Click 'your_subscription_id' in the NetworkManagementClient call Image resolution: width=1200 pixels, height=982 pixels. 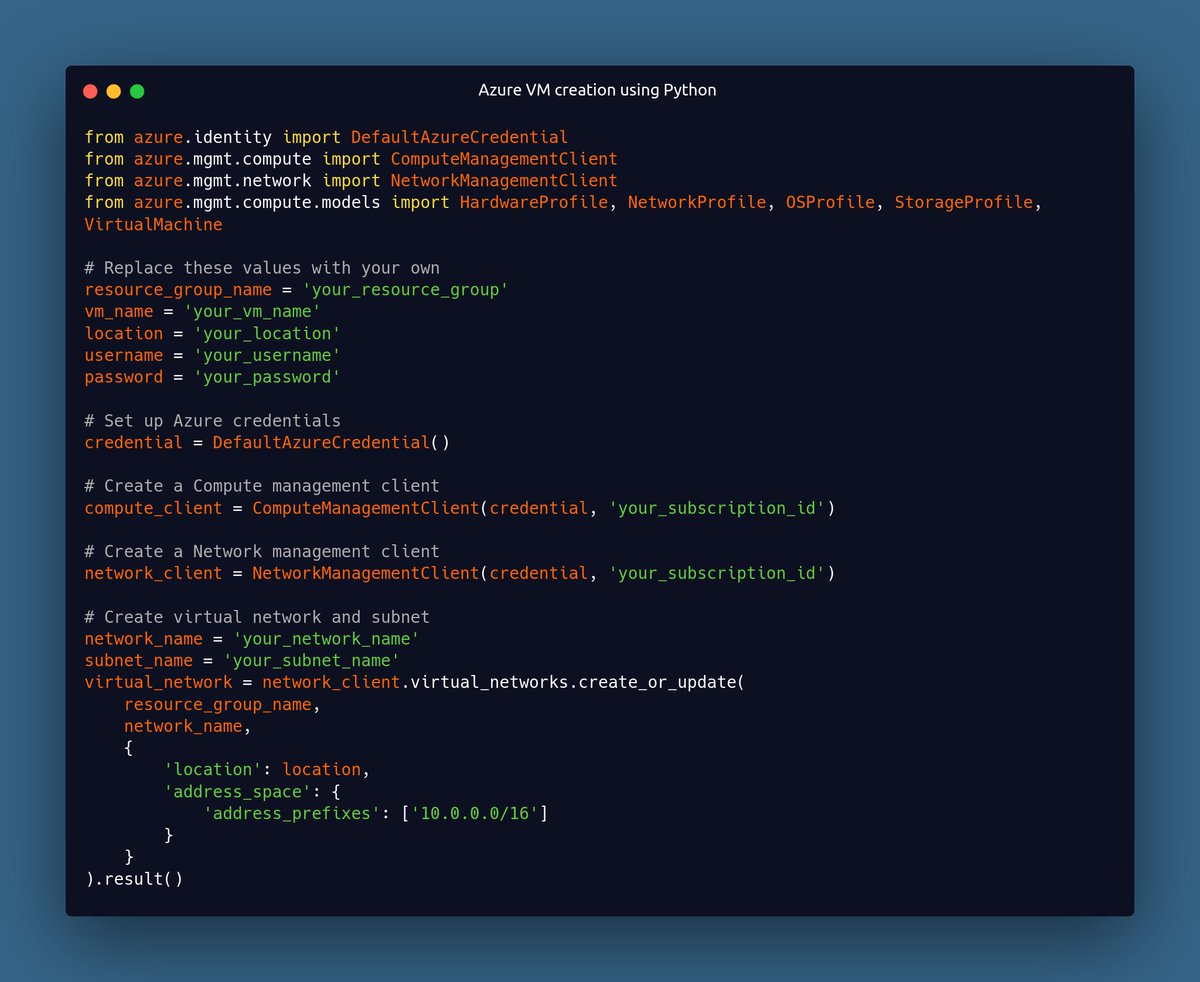coord(716,573)
